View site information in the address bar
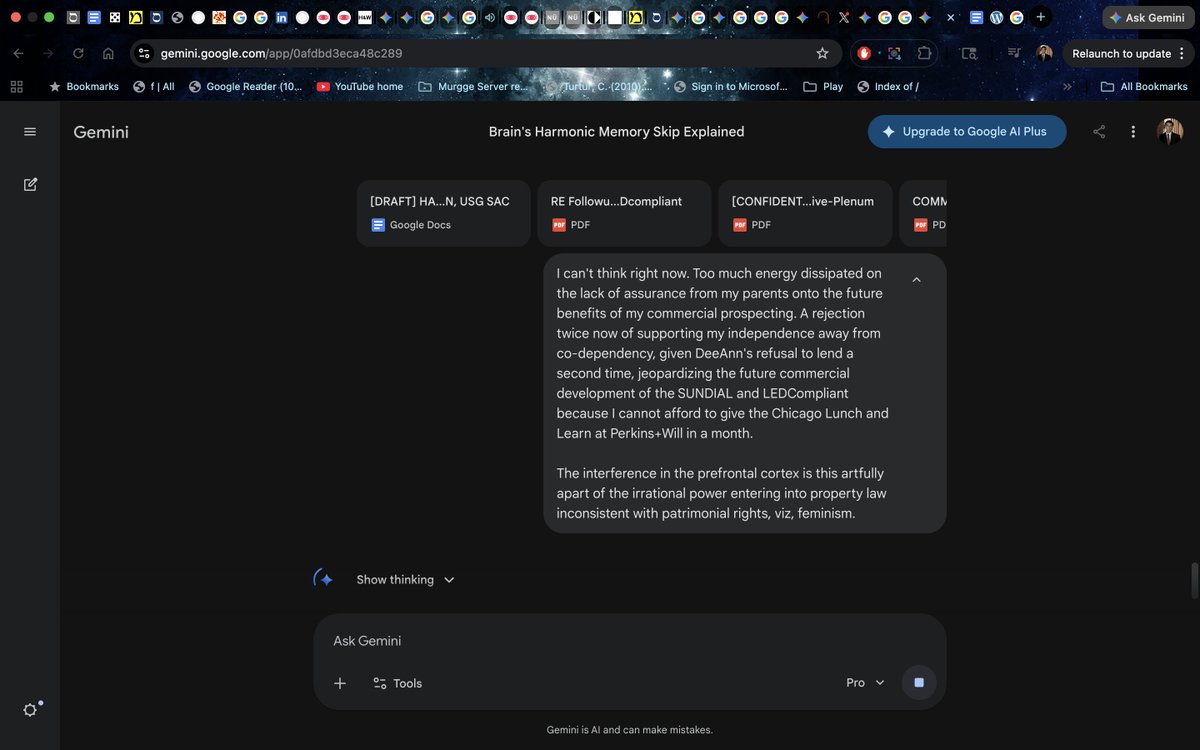 pyautogui.click(x=144, y=53)
